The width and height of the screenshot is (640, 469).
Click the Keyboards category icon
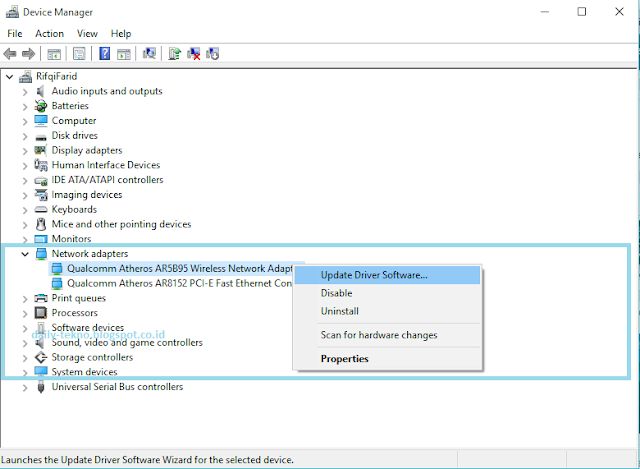(x=41, y=210)
